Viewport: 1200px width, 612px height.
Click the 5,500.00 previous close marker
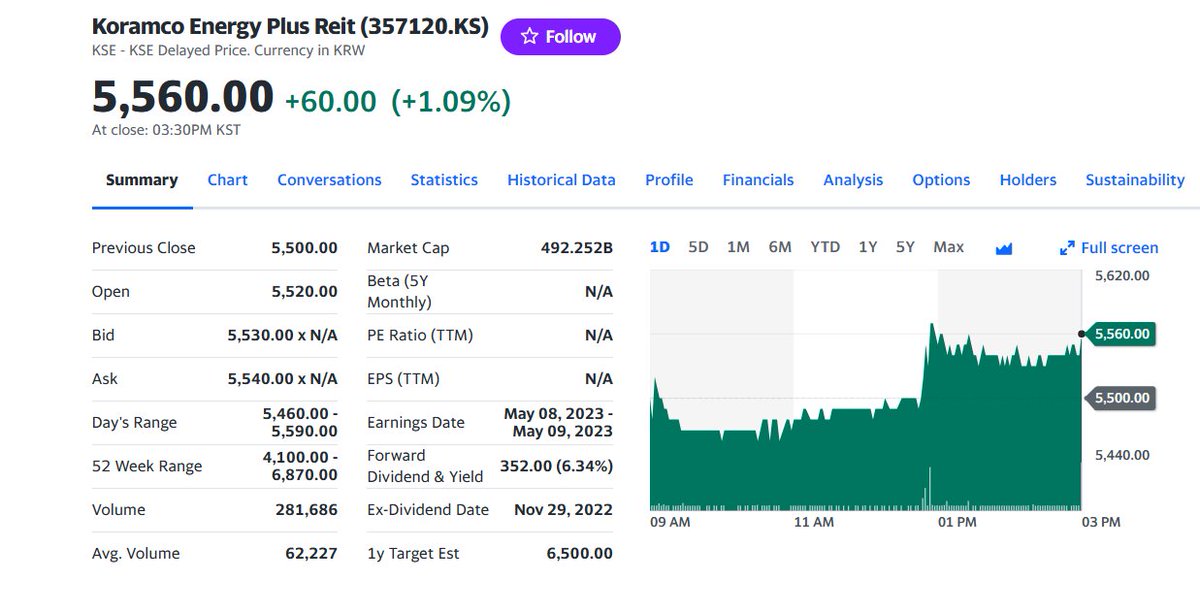[x=1122, y=398]
